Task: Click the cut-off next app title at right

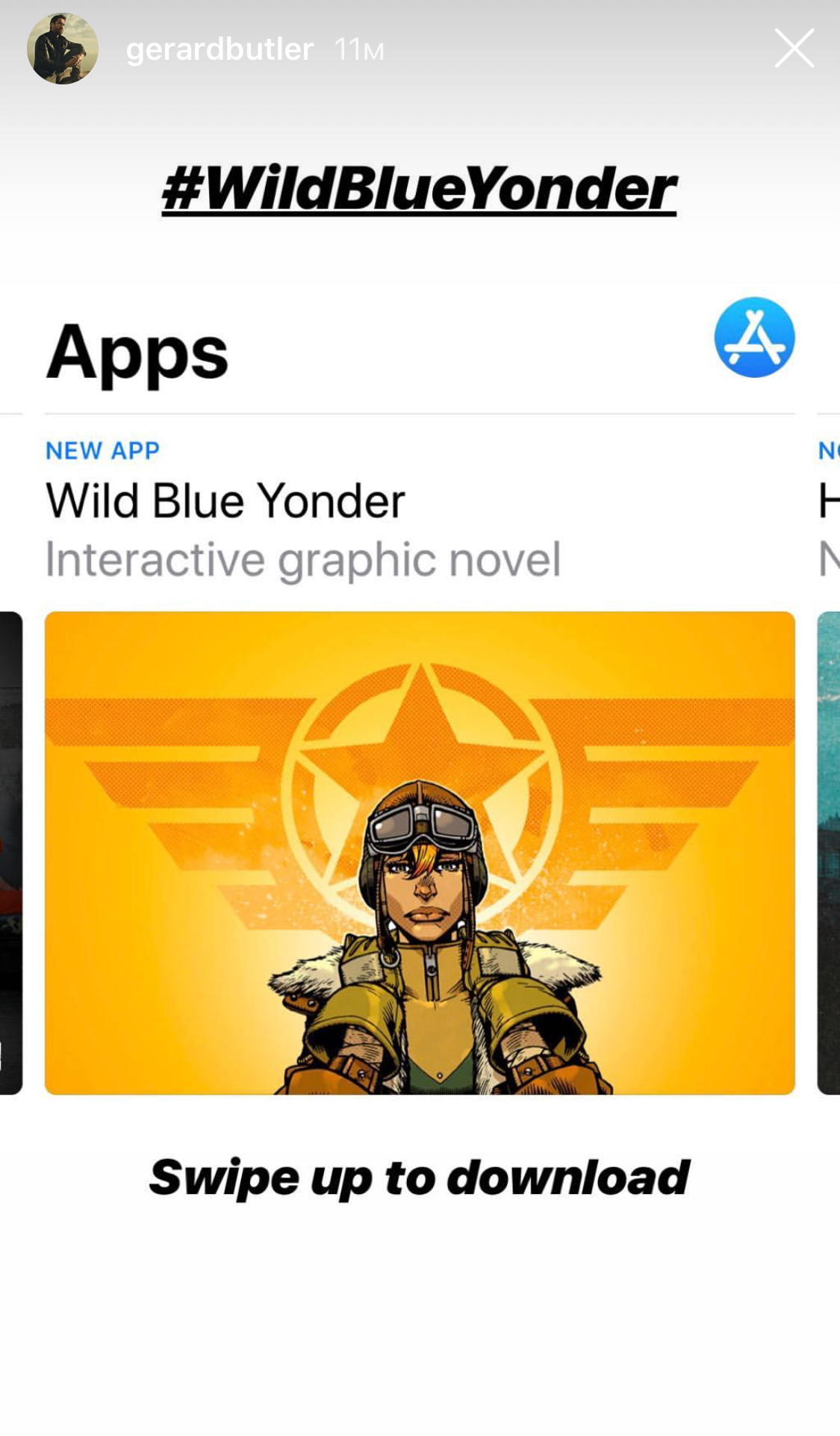Action: coord(829,500)
